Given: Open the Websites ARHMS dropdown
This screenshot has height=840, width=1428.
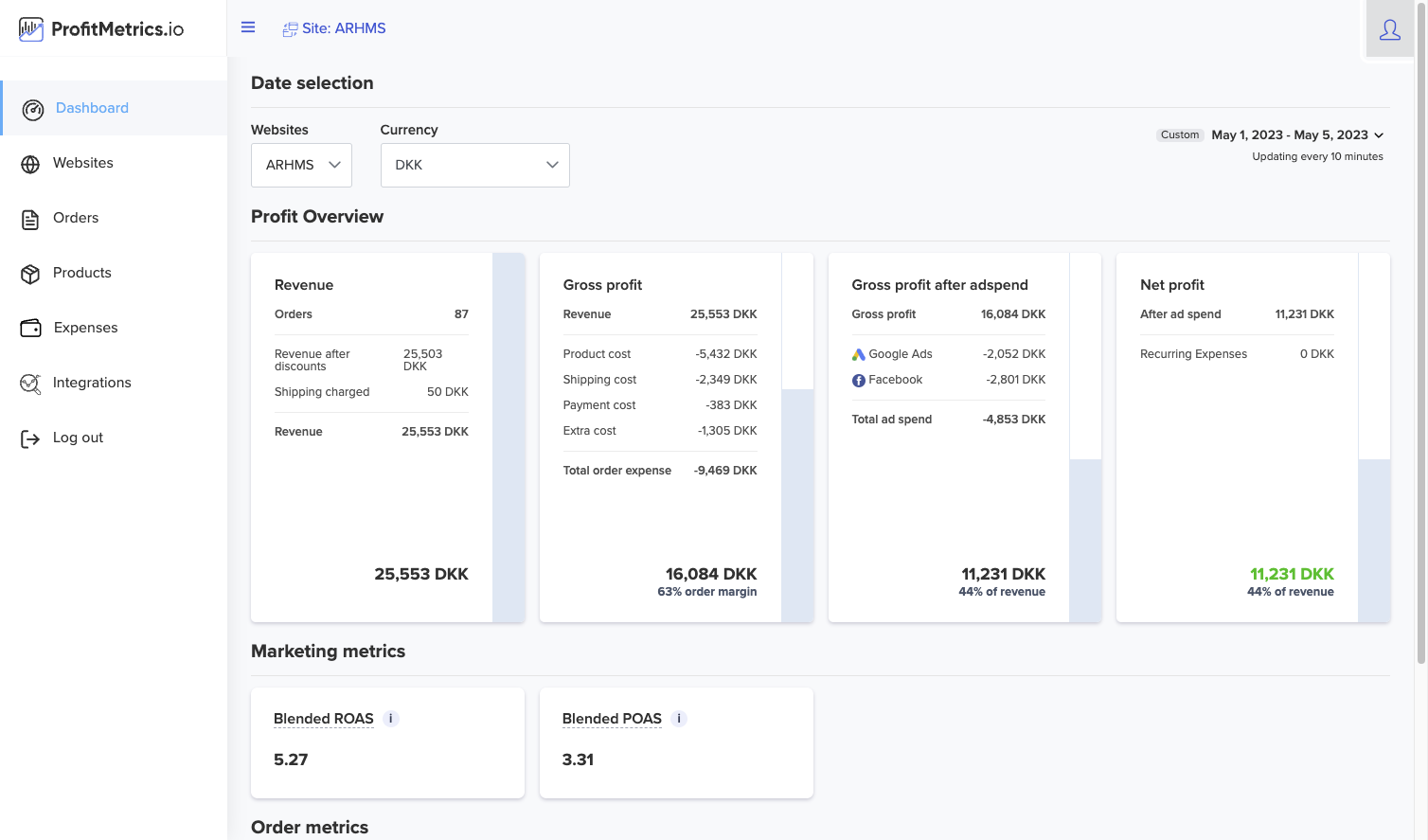Looking at the screenshot, I should pyautogui.click(x=301, y=165).
